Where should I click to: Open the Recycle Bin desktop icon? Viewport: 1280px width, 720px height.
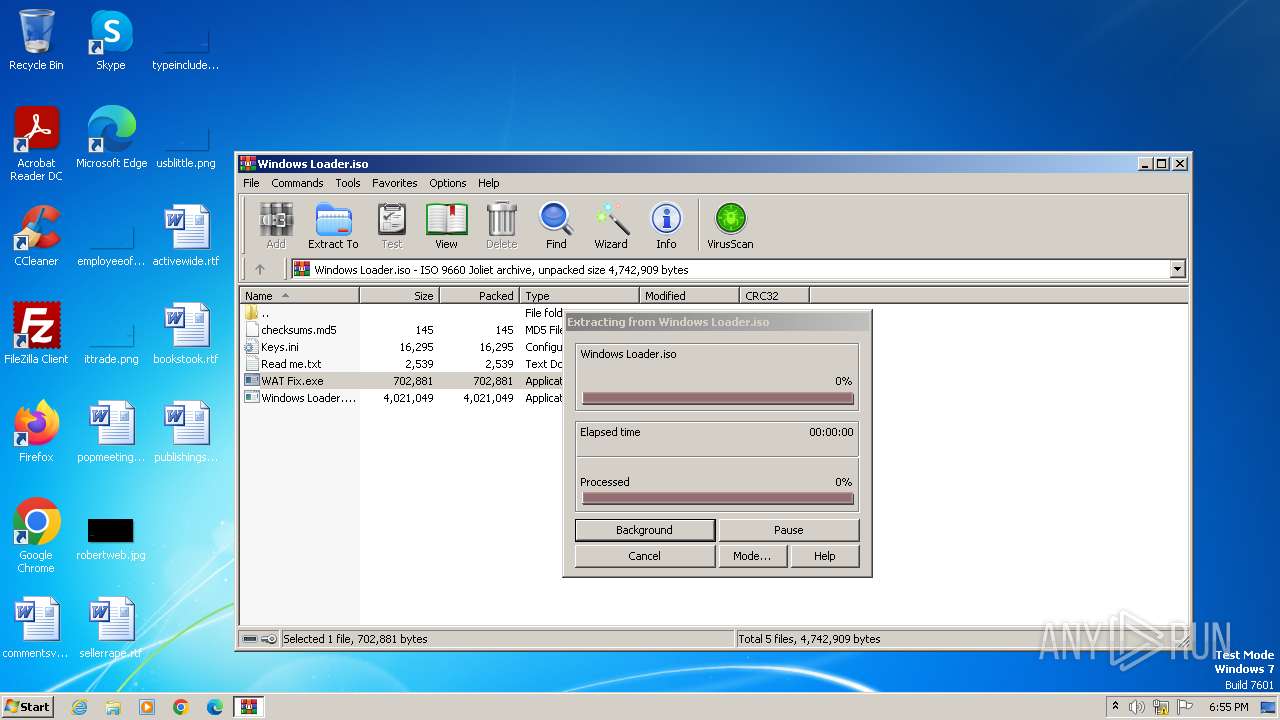click(36, 40)
